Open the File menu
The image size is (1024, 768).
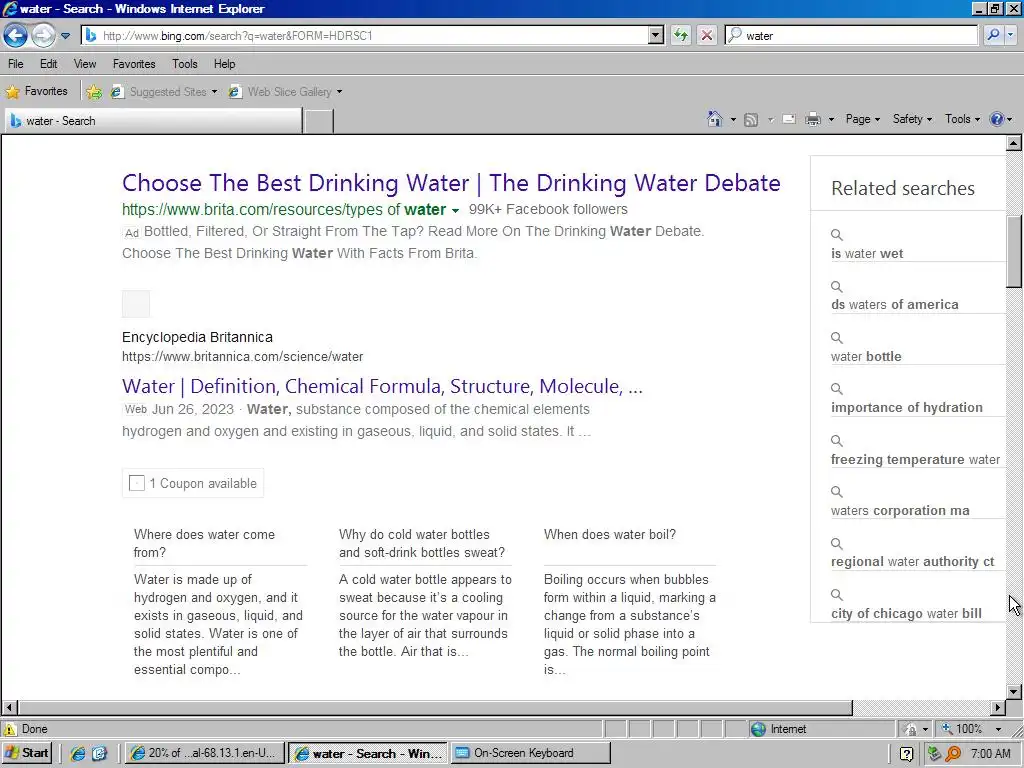(x=16, y=64)
